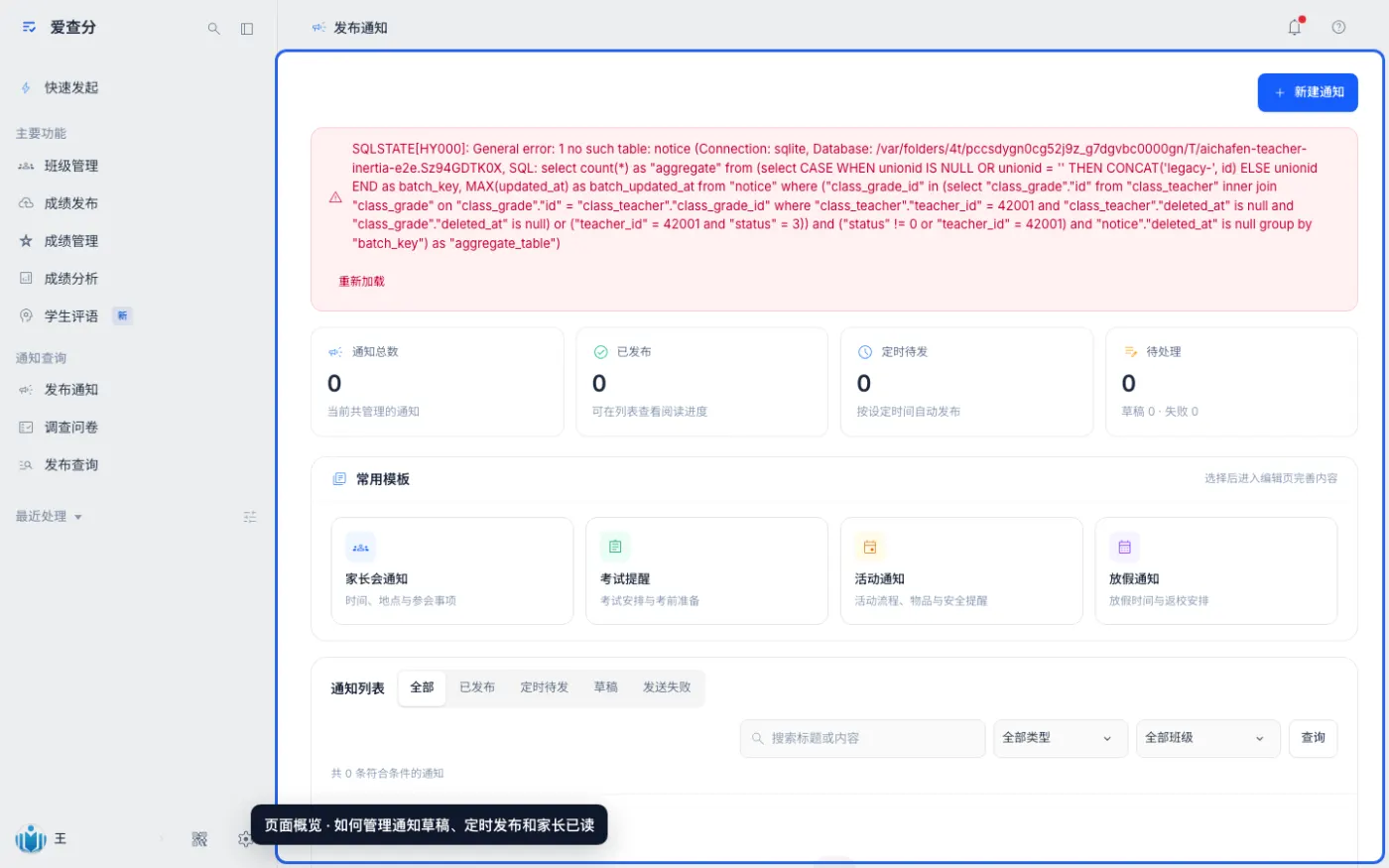The height and width of the screenshot is (868, 1389).
Task: Open the notification bell
Action: (x=1295, y=28)
